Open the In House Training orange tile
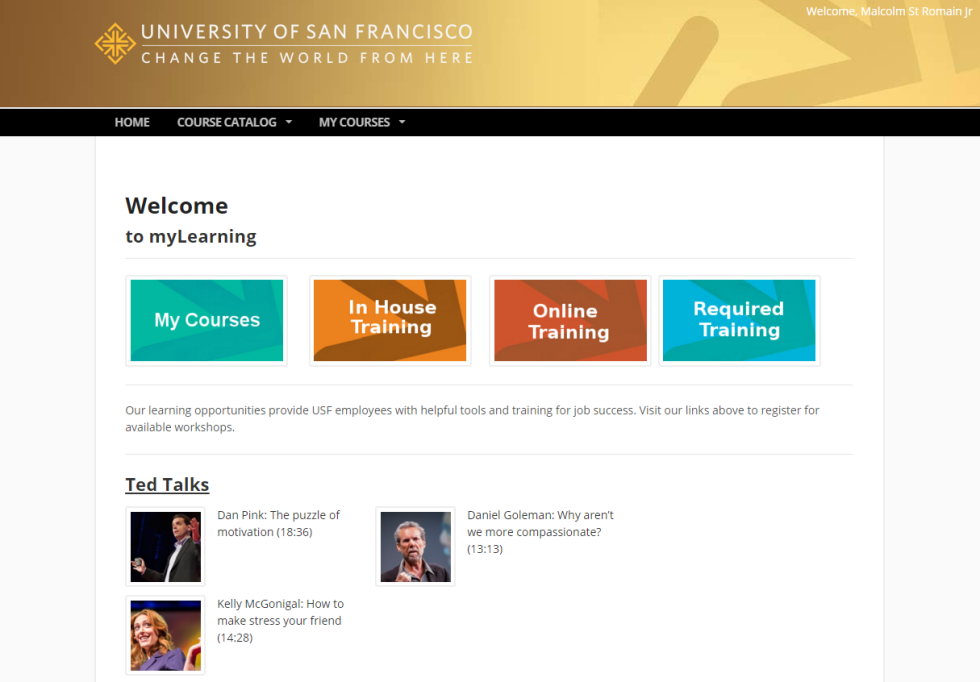The height and width of the screenshot is (682, 980). pos(390,320)
